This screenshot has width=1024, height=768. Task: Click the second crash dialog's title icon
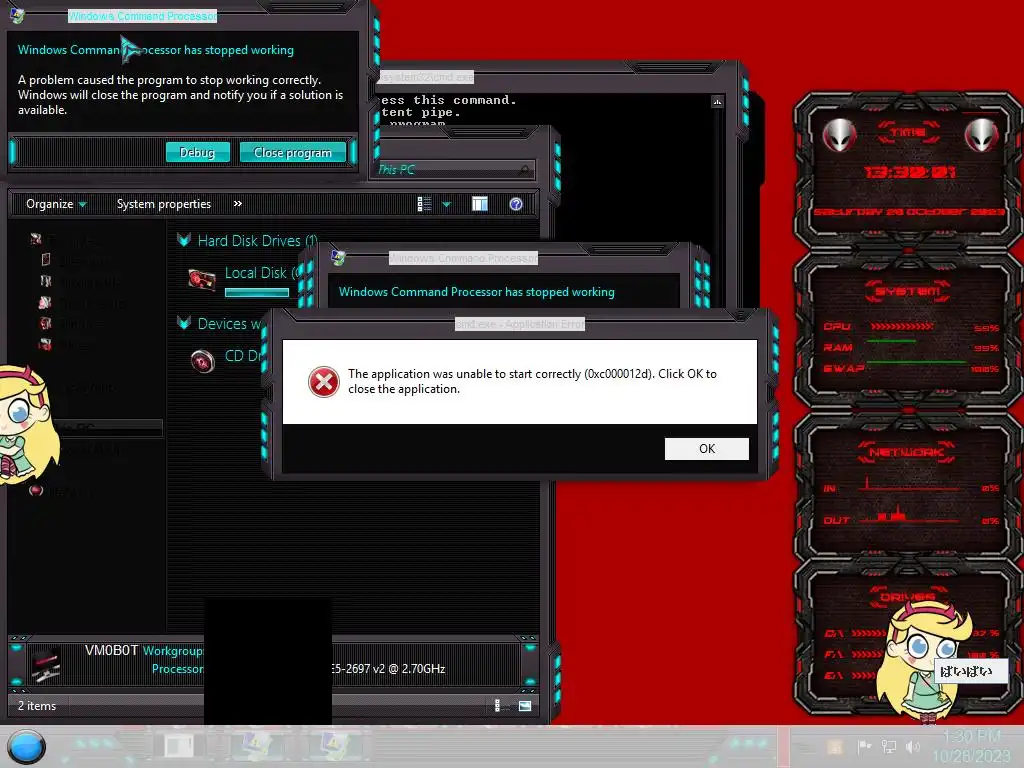point(338,257)
